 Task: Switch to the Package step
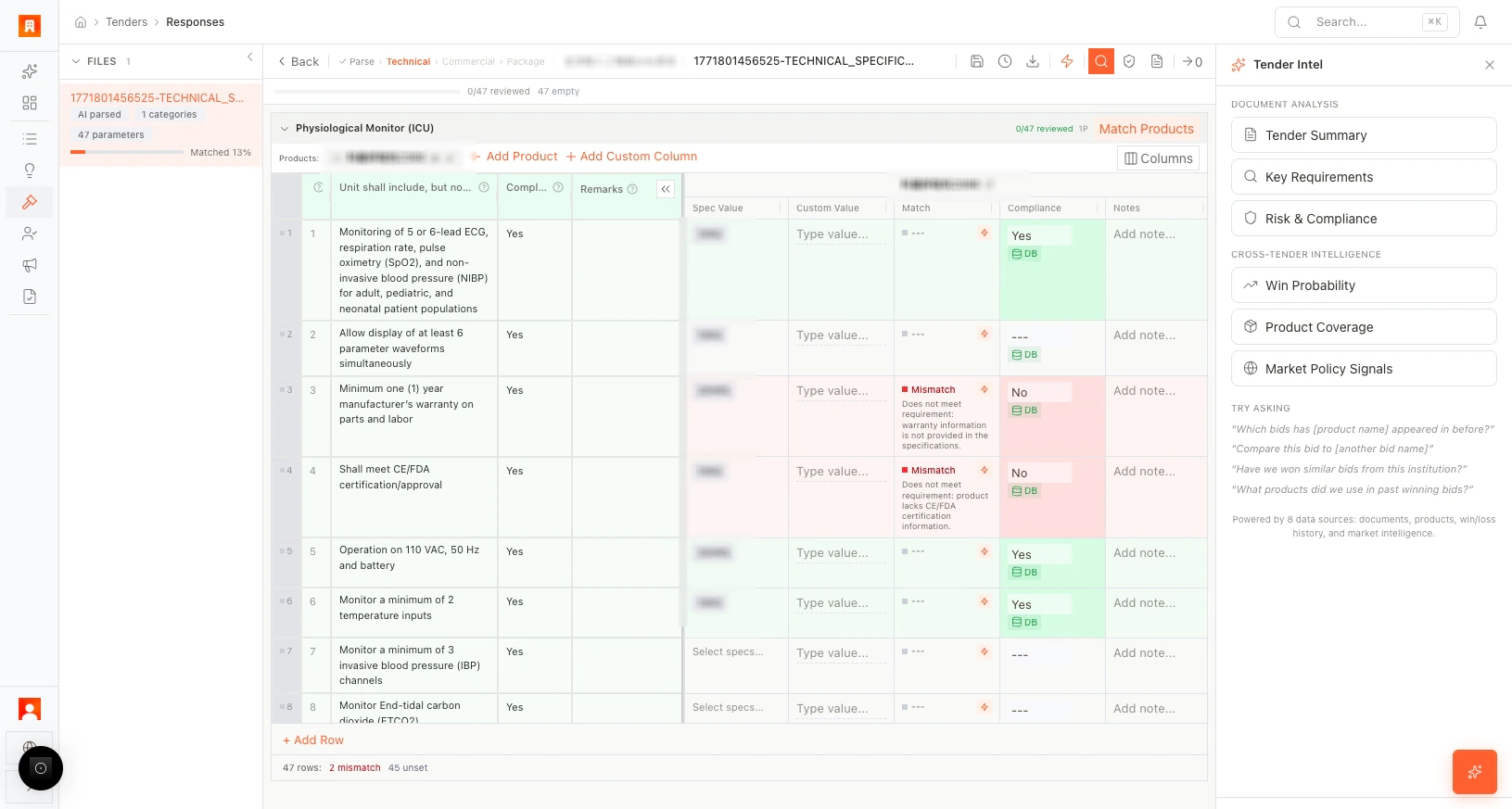point(526,62)
